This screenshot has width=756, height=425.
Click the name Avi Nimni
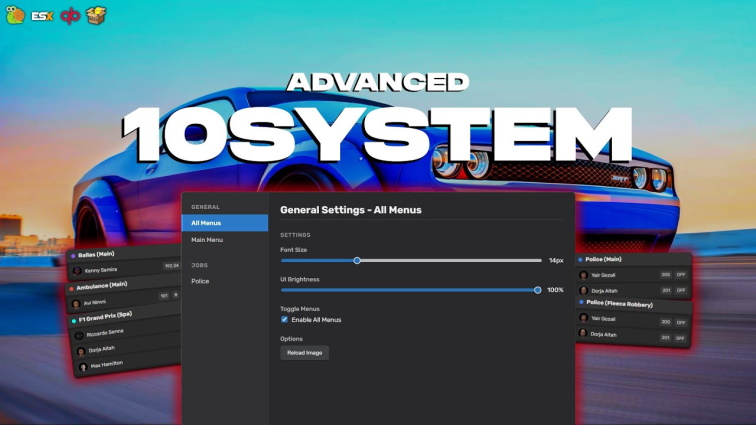point(94,302)
